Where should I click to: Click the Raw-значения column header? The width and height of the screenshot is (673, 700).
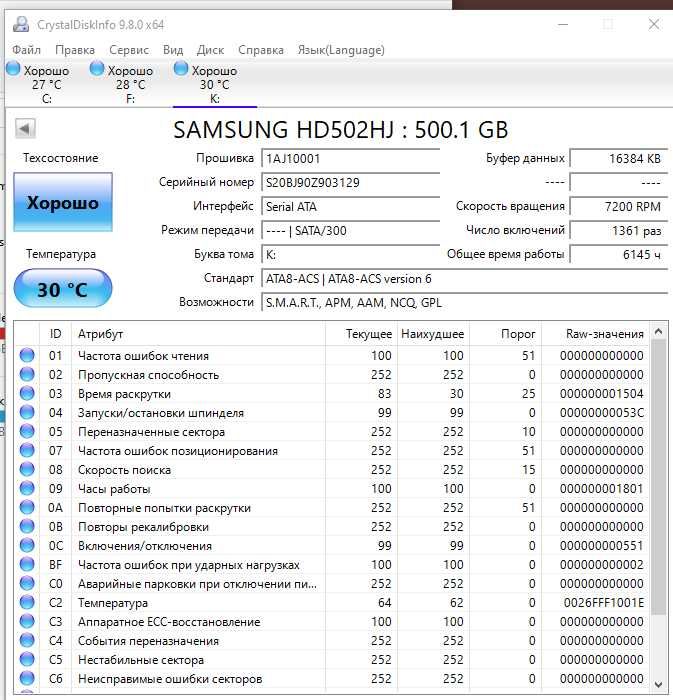(x=595, y=333)
